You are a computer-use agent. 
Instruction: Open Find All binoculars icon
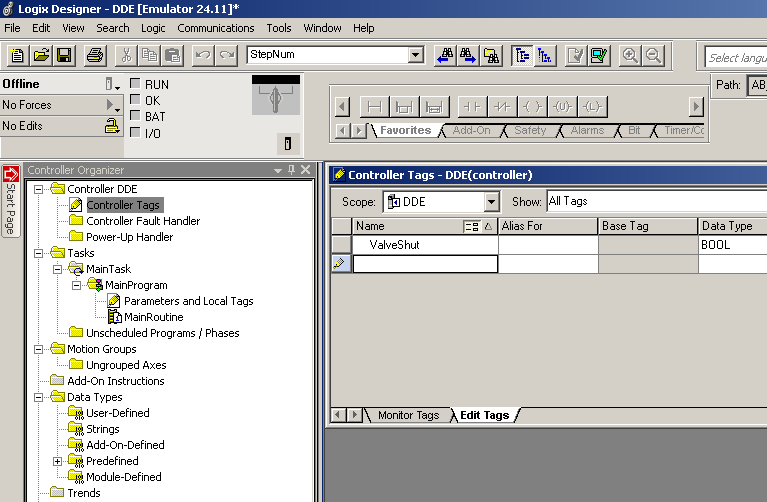click(x=492, y=56)
